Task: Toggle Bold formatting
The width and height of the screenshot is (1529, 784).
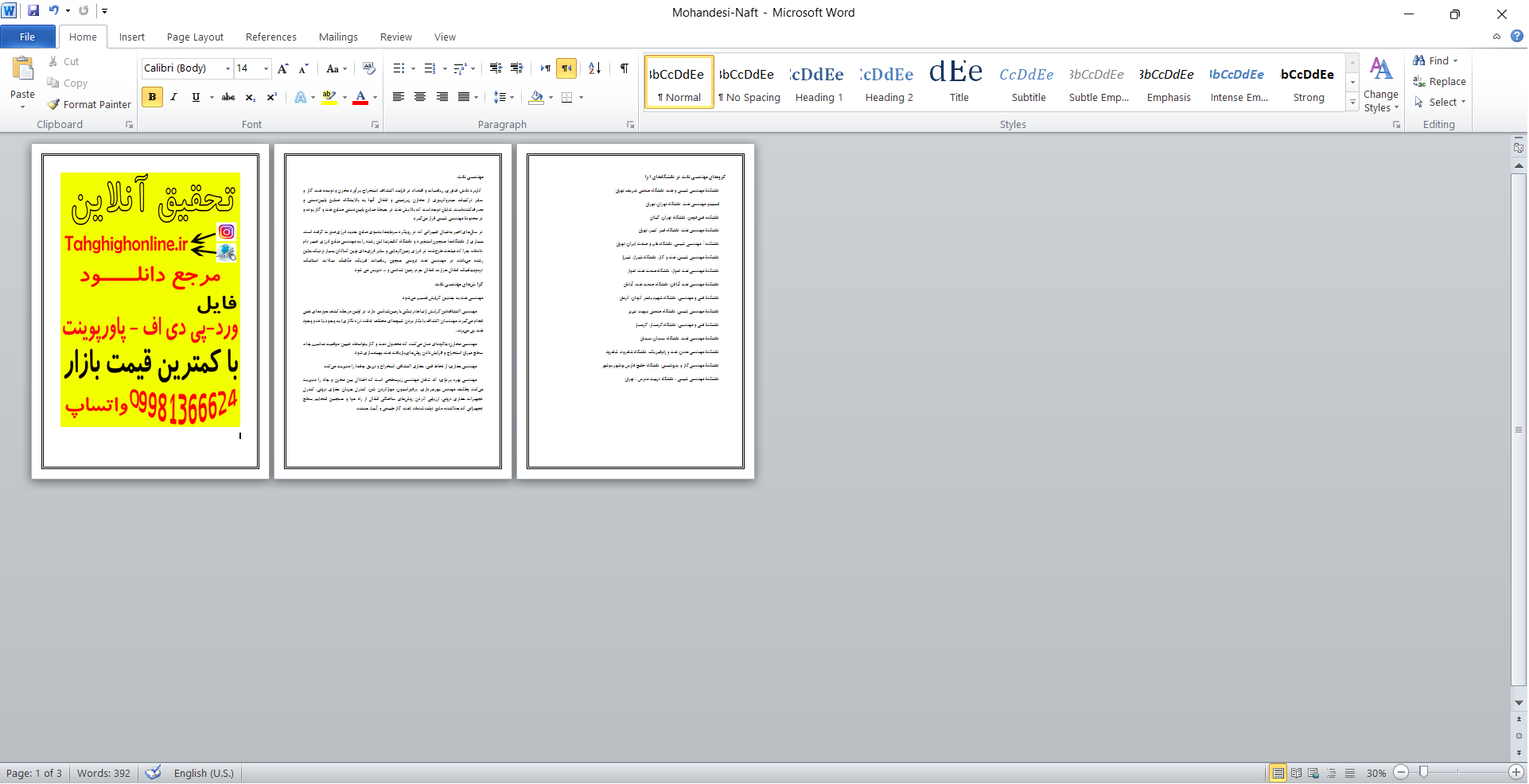Action: (x=152, y=97)
